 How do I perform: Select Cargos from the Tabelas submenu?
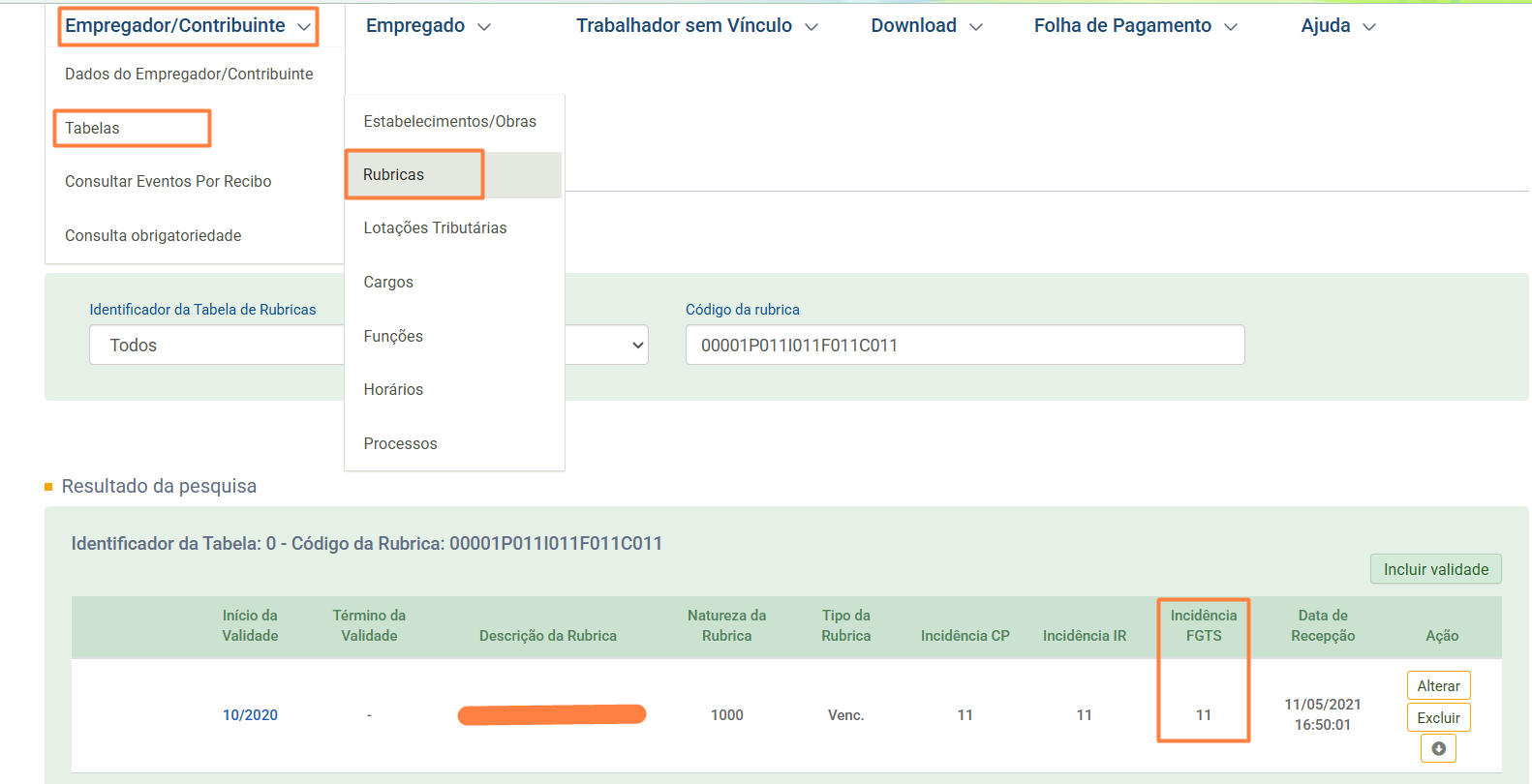coord(388,282)
